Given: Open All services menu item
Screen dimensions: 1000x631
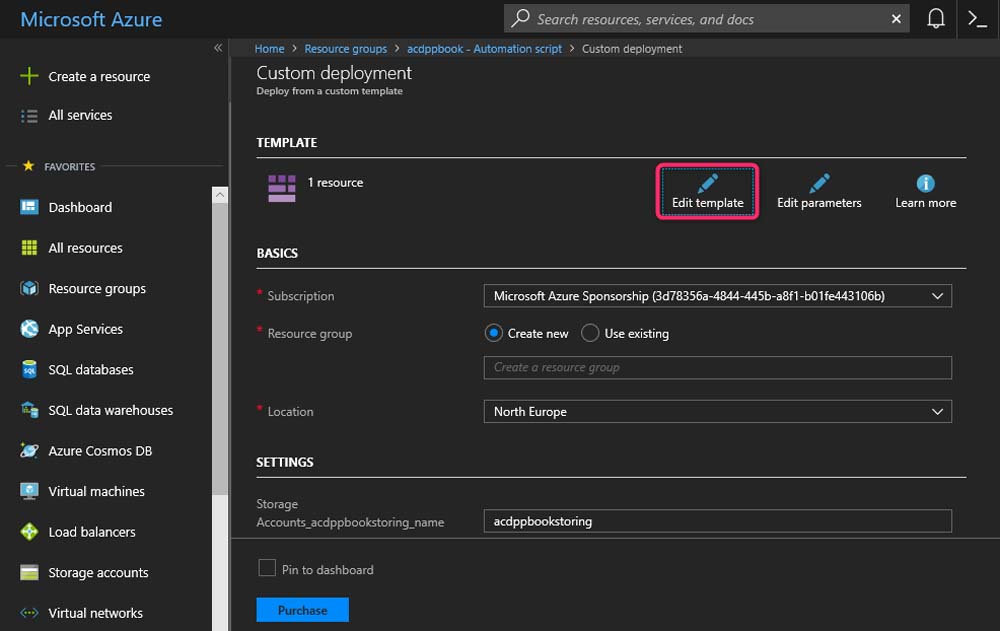Looking at the screenshot, I should [80, 115].
